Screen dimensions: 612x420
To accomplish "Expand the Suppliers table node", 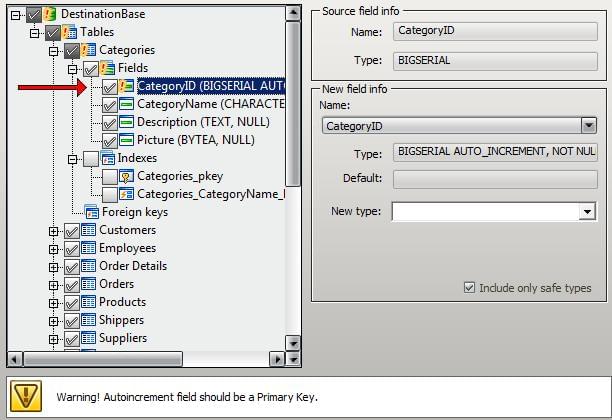I will (53, 339).
